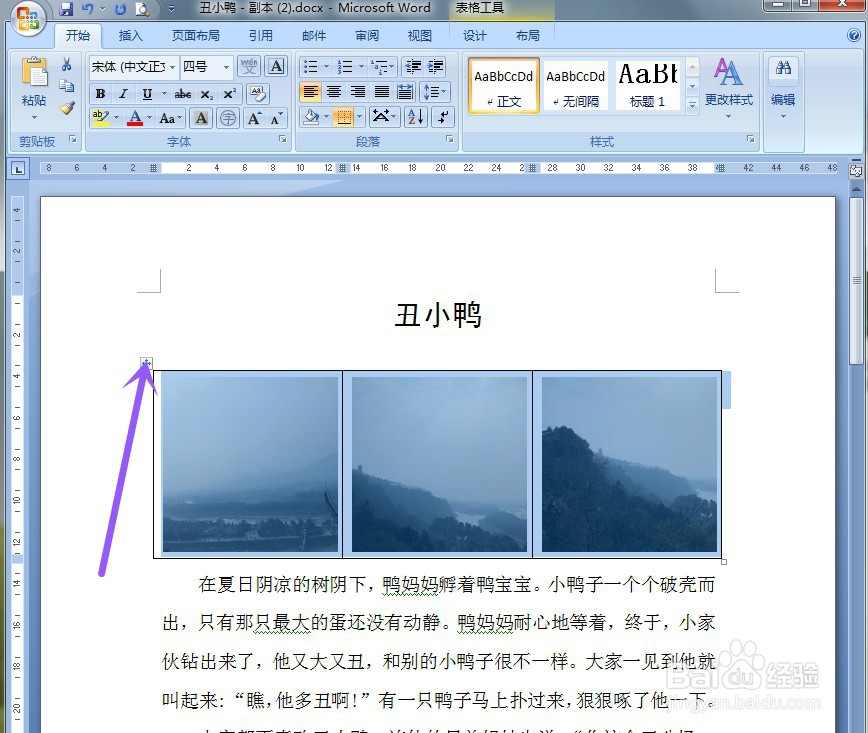Switch to the 插入 ribbon tab
Screen dimensions: 868x733
tap(131, 35)
